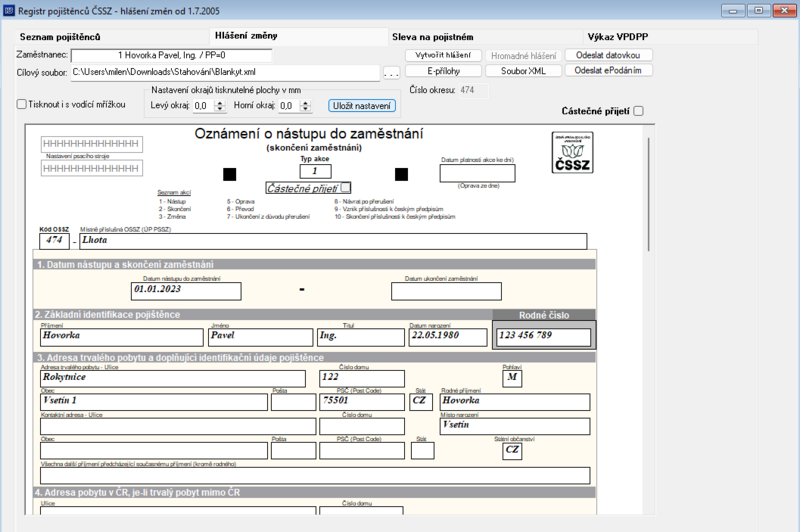
Task: Click the Pohlaví field showing M
Action: 512,378
